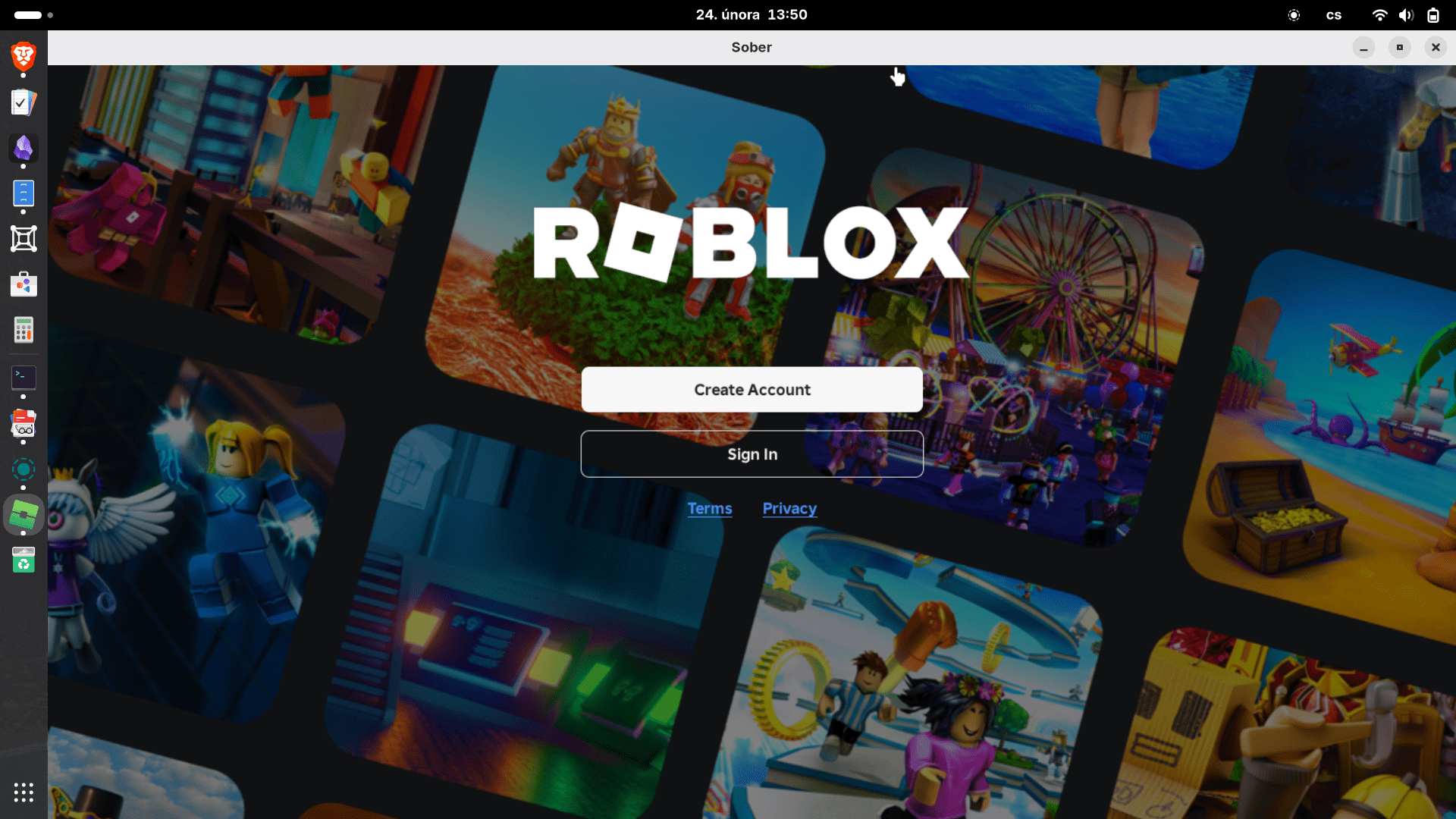Screen dimensions: 1456x819
Task: Click the brightness indicator in top bar
Action: point(1294,15)
